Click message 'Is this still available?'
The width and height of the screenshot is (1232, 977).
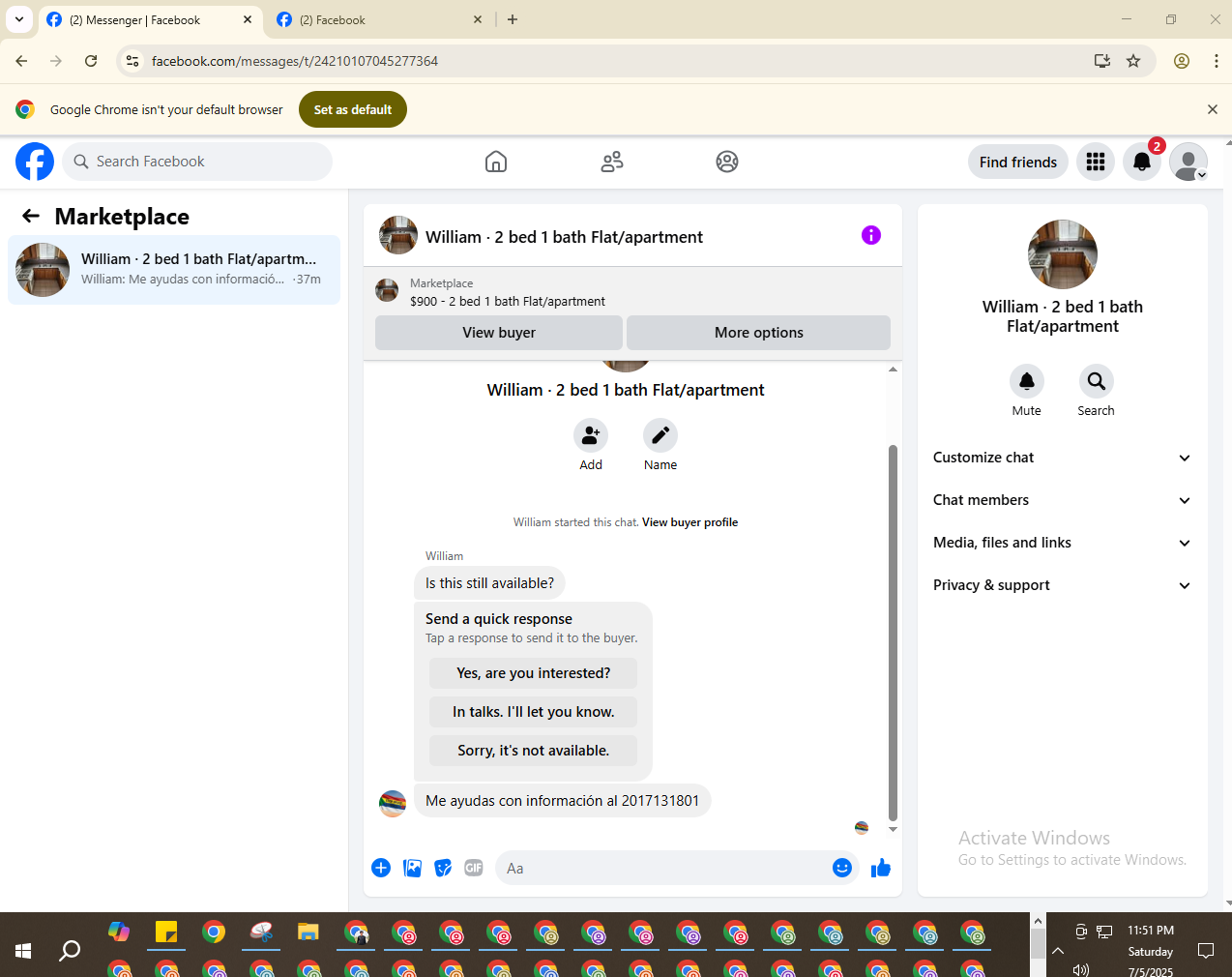click(x=489, y=583)
